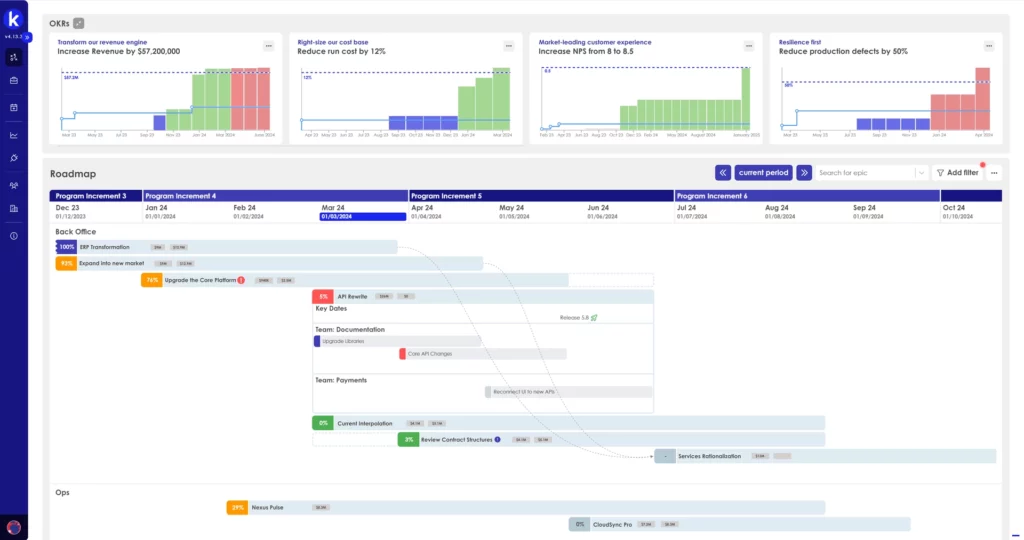Click the expand icon next to OKRs
Screen dimensions: 1024x540
(79, 23)
